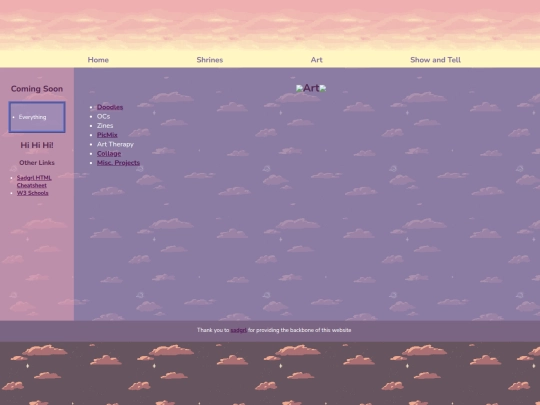Click the OCs list item
540x405 pixels.
(103, 116)
